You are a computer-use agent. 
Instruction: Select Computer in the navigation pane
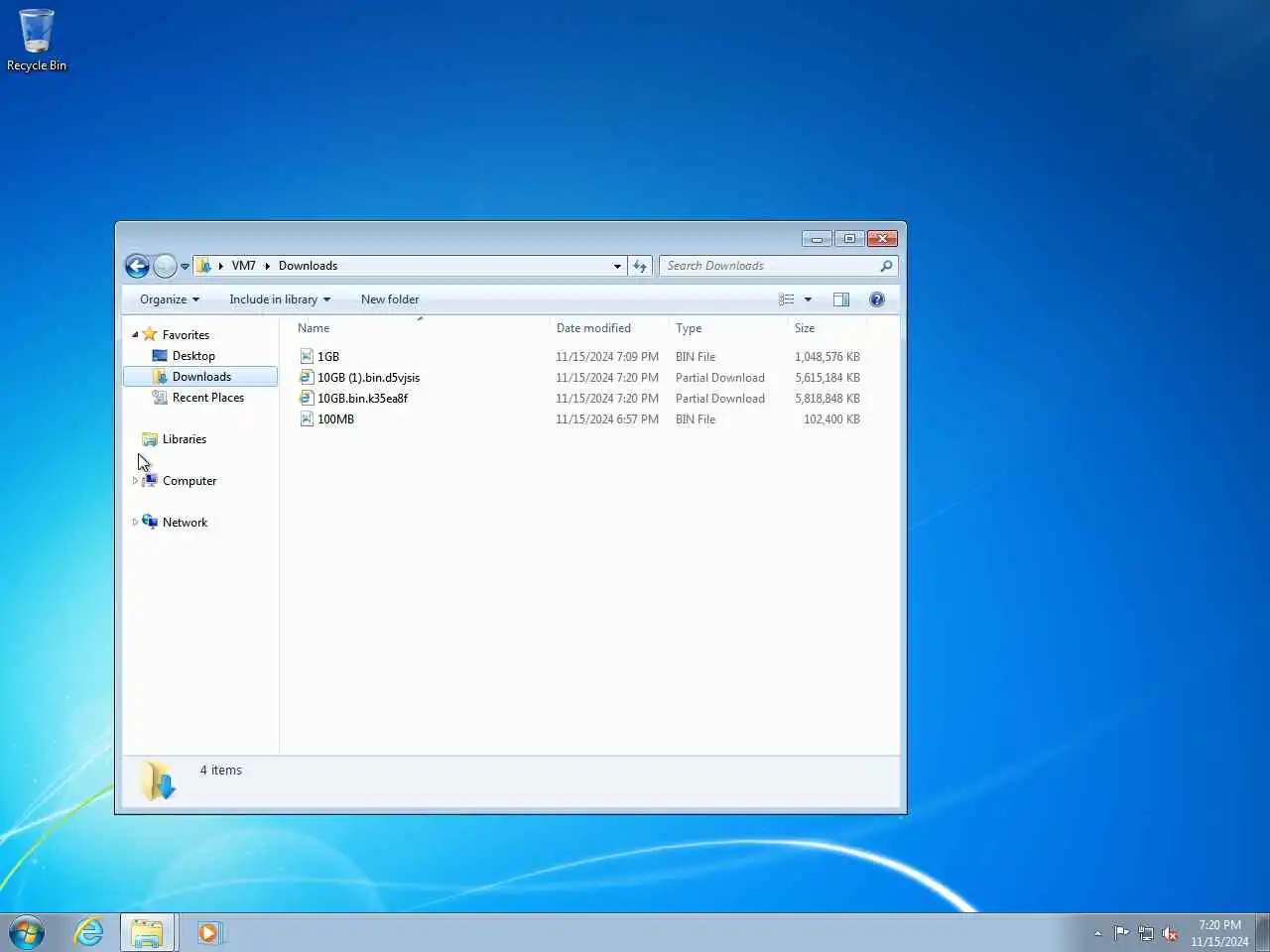coord(190,481)
